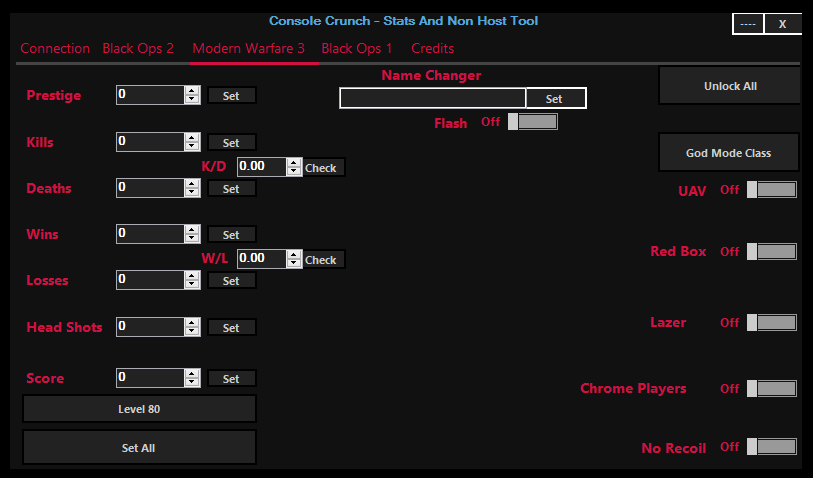Increase Prestige with the up arrow
The width and height of the screenshot is (813, 478).
192,91
